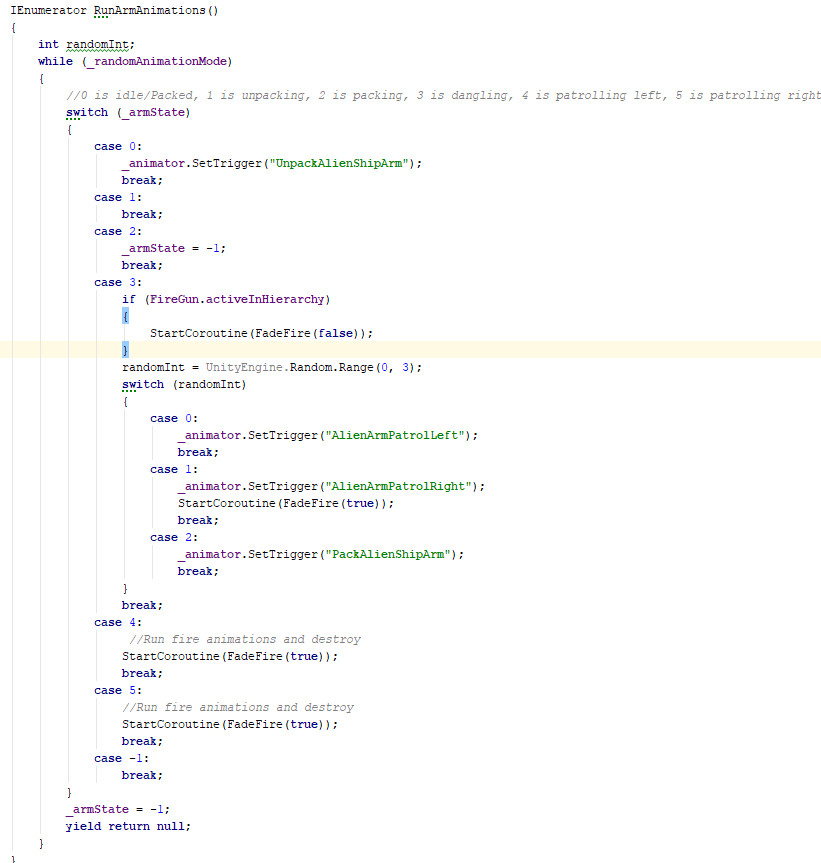Click the highlighted opening brace after the if
Viewport: 821px width, 863px height.
[x=125, y=316]
